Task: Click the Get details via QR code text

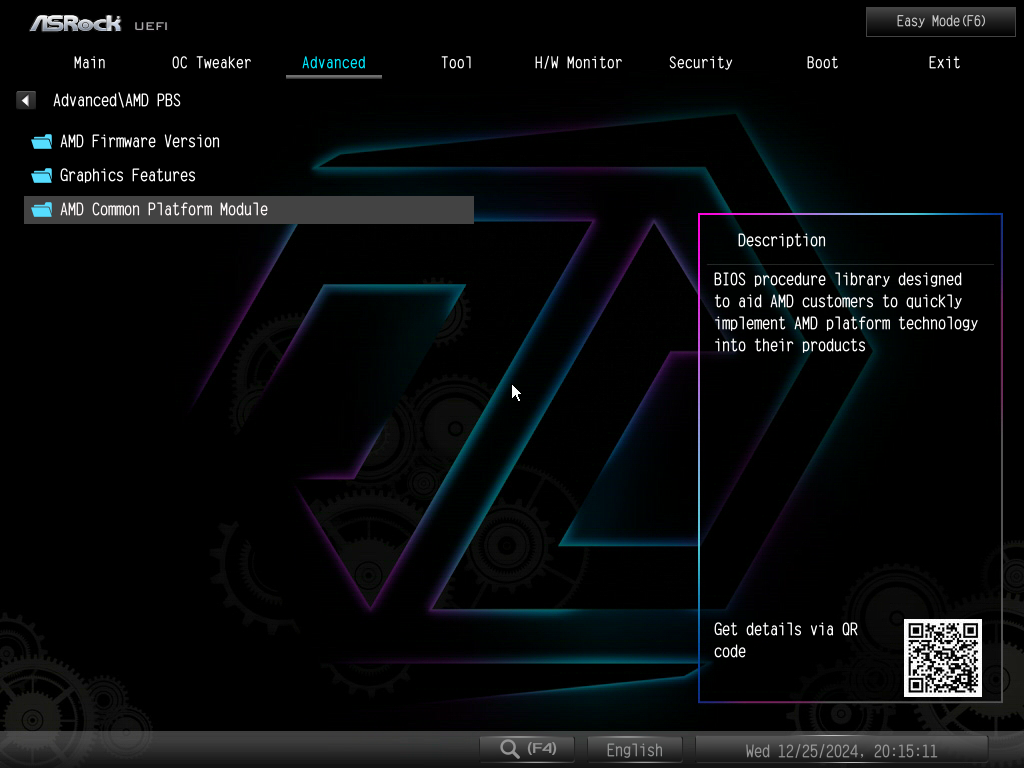Action: pos(786,640)
